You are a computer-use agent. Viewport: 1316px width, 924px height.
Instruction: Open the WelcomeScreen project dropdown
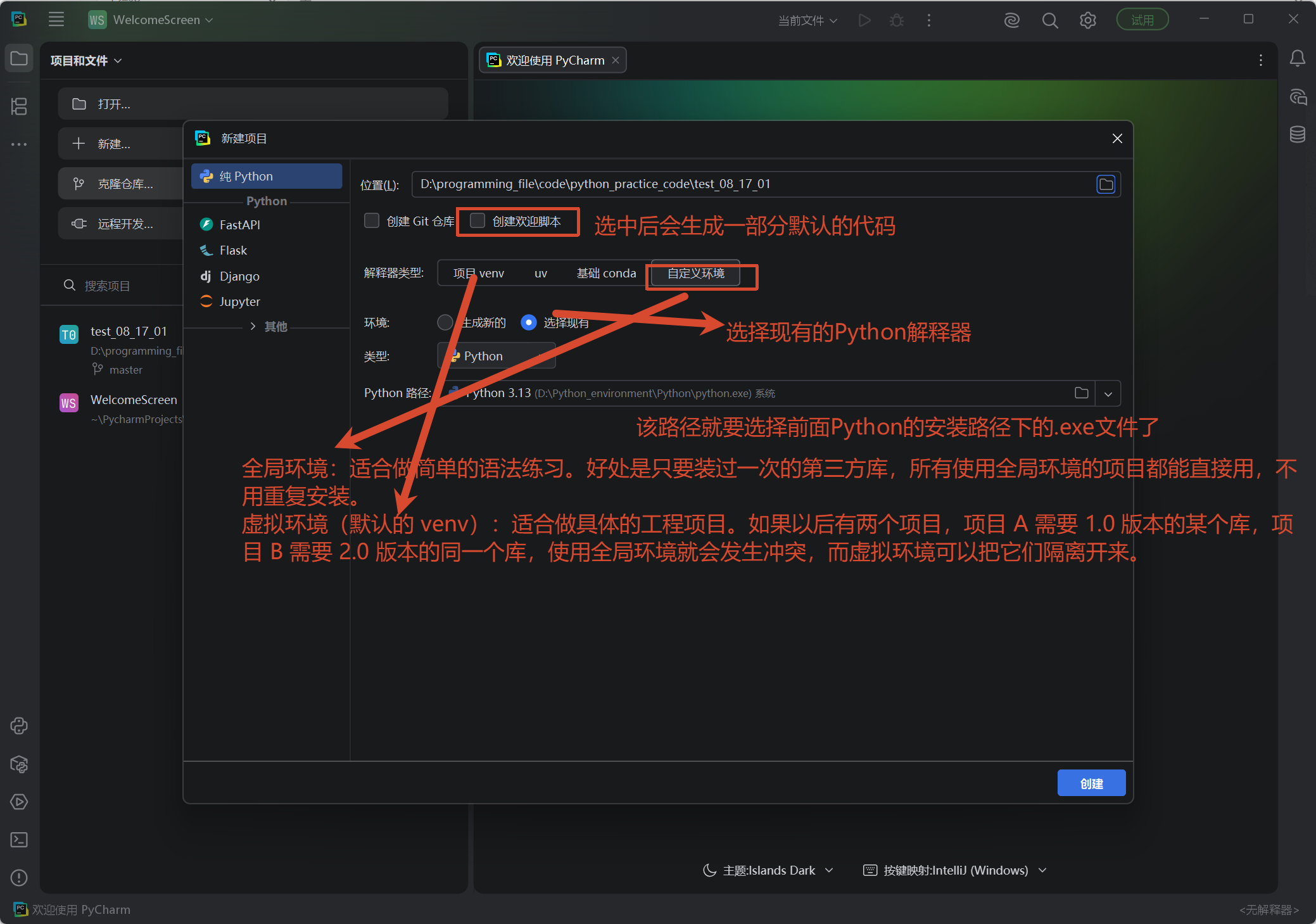151,20
